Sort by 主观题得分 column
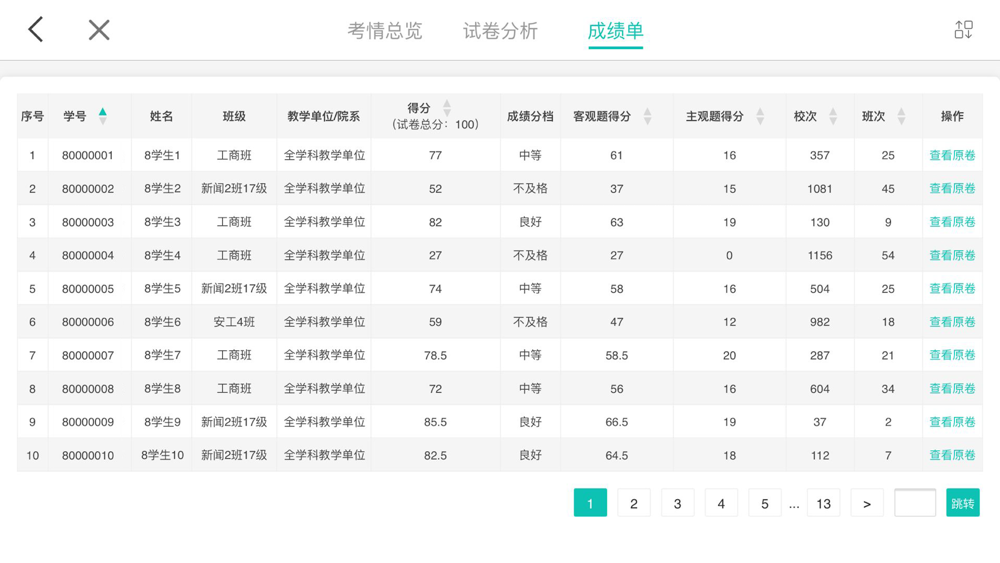Screen dimensions: 1000x563 pyautogui.click(x=760, y=117)
